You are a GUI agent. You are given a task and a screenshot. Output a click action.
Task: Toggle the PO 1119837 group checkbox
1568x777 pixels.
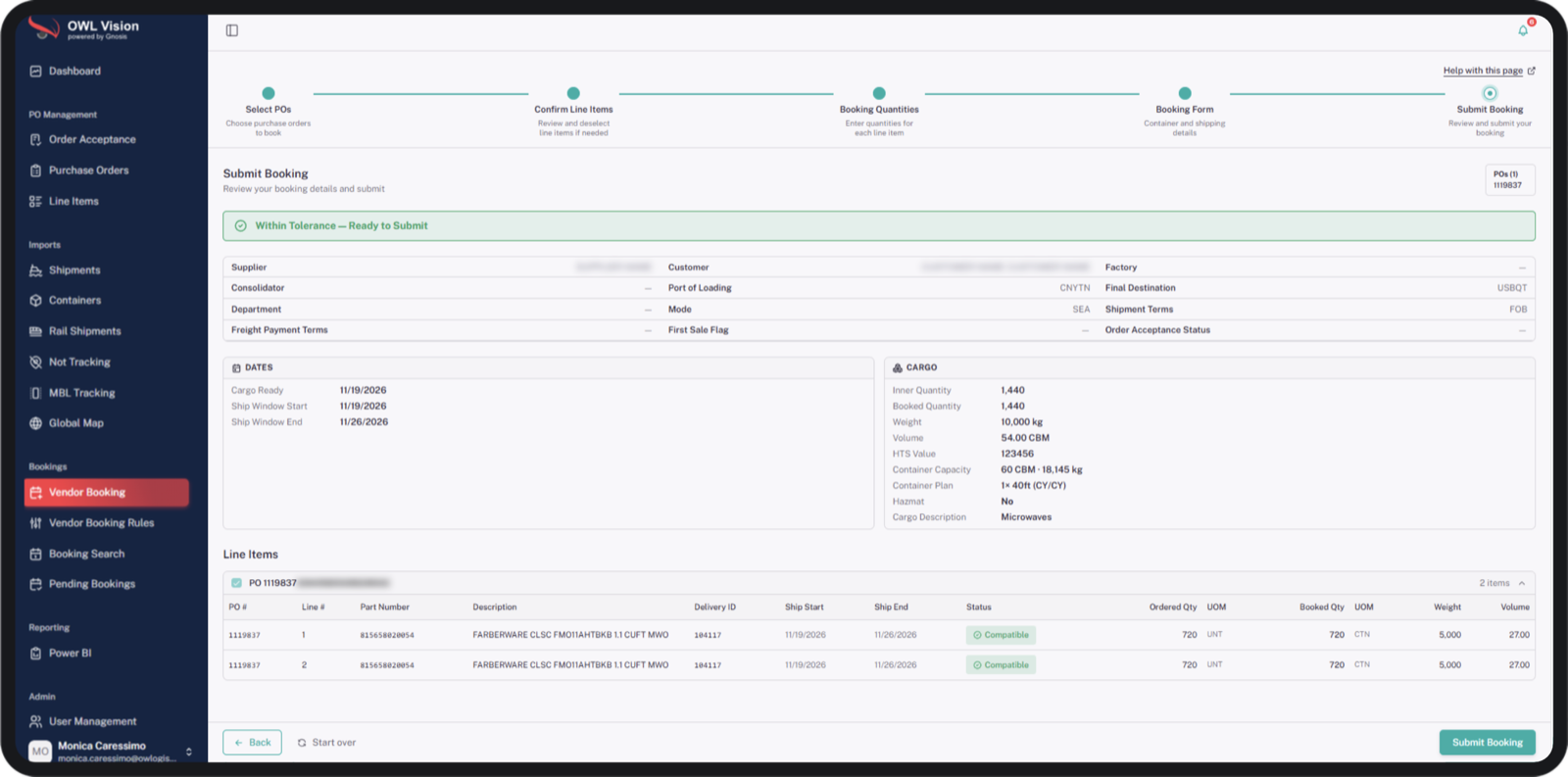[x=236, y=583]
